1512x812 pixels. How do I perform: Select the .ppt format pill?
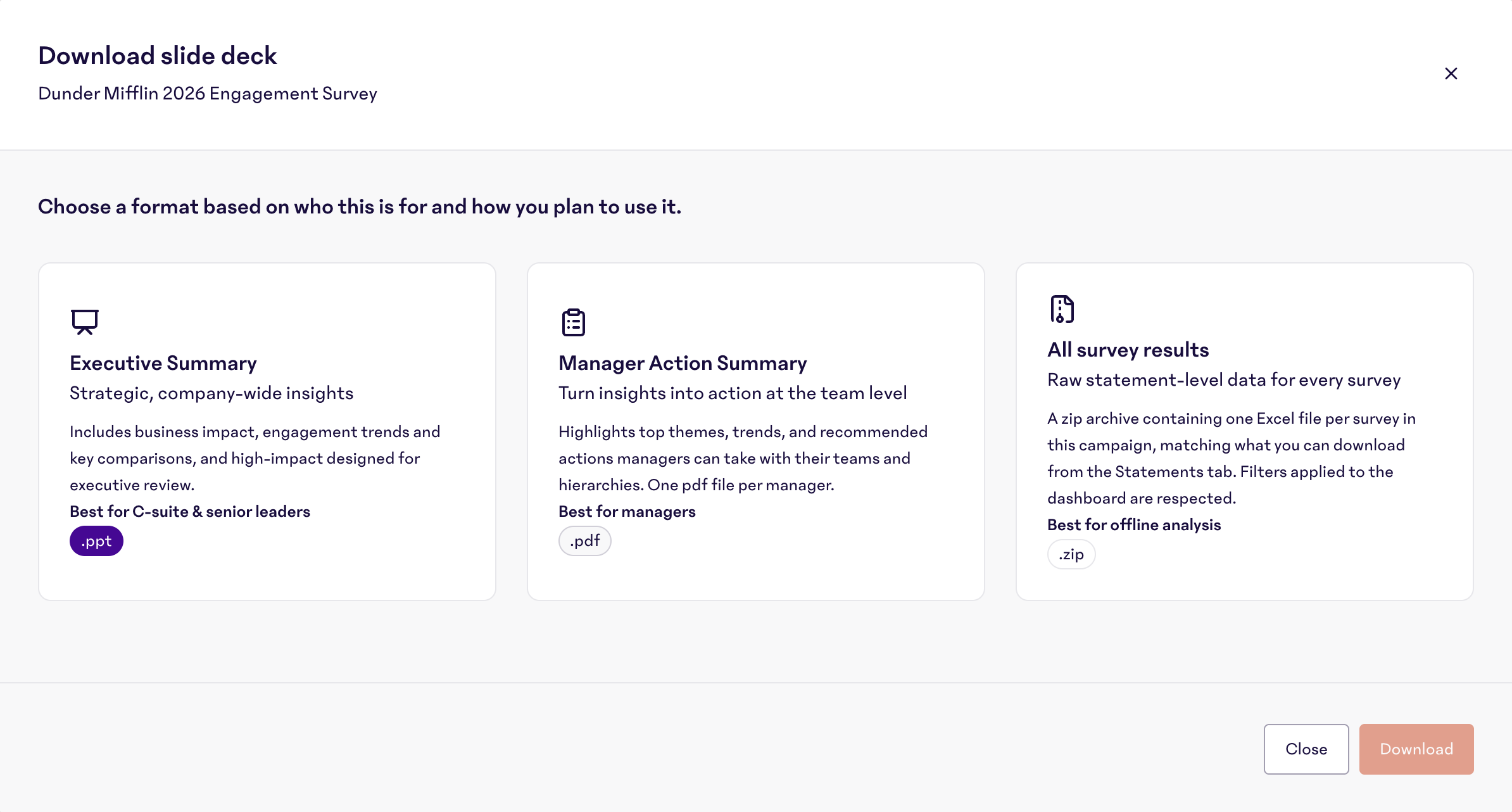[x=96, y=541]
